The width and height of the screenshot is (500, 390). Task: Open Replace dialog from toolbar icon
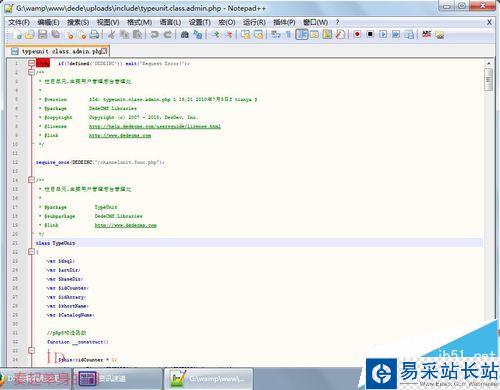click(x=198, y=34)
